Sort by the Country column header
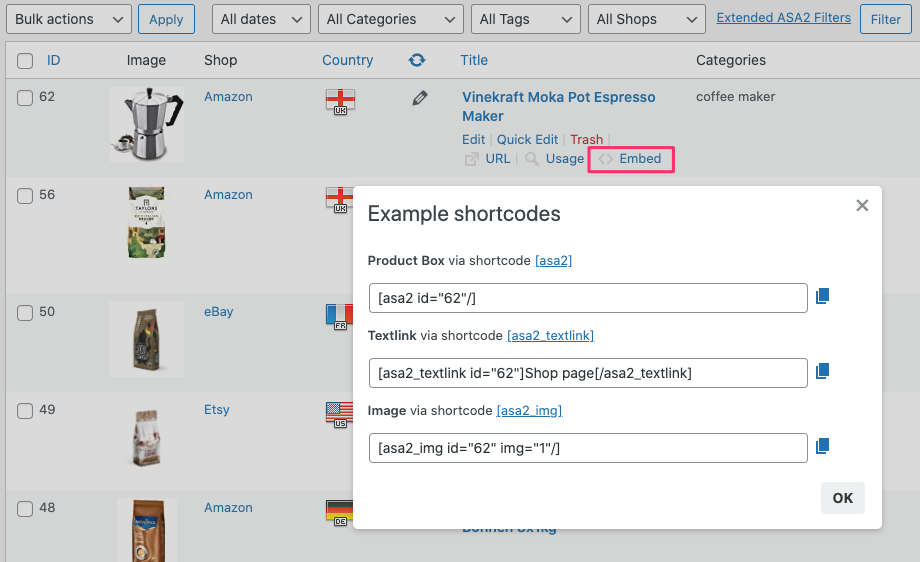The width and height of the screenshot is (920, 562). tap(347, 60)
